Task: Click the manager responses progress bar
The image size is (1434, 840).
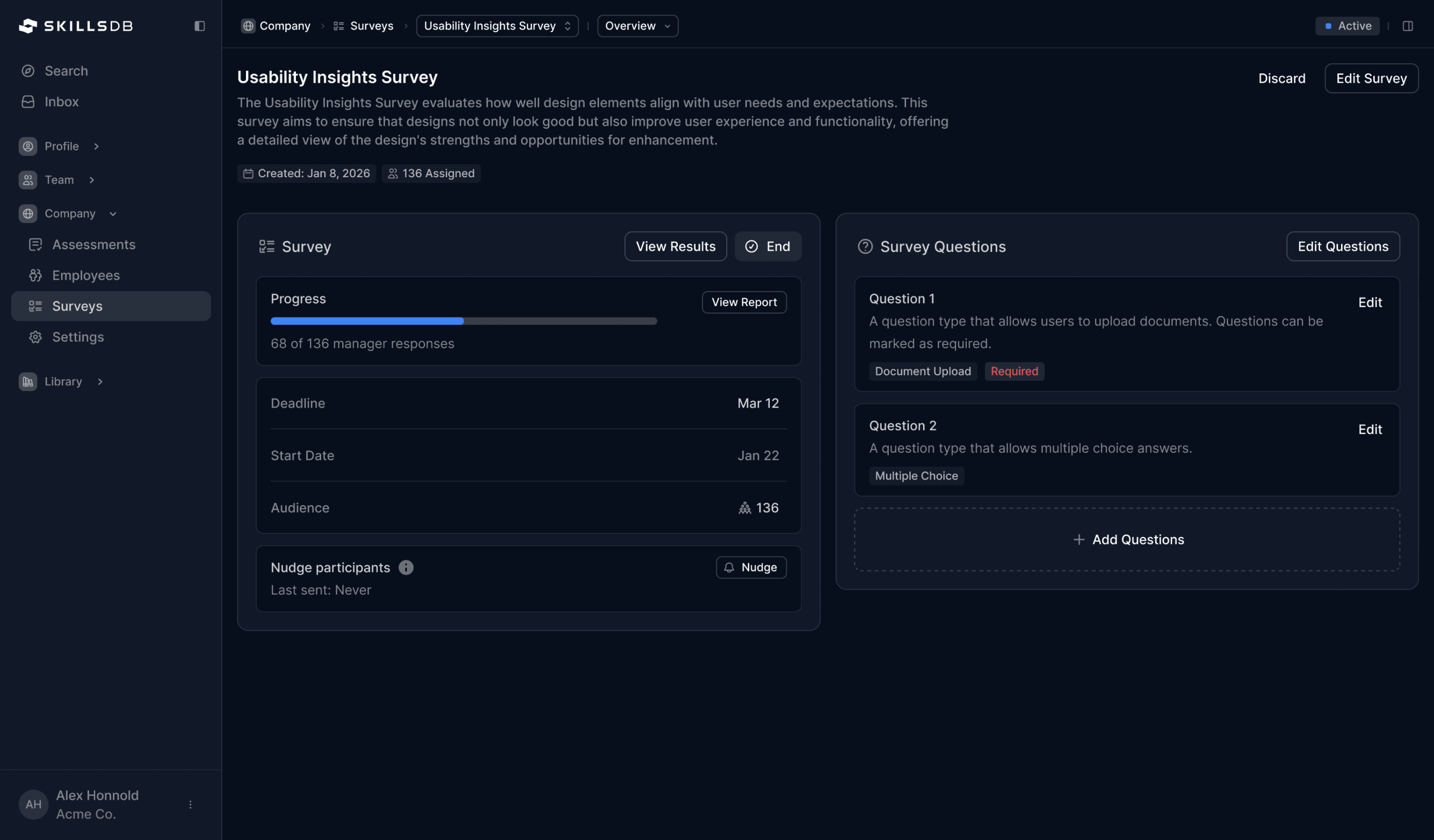Action: tap(463, 321)
